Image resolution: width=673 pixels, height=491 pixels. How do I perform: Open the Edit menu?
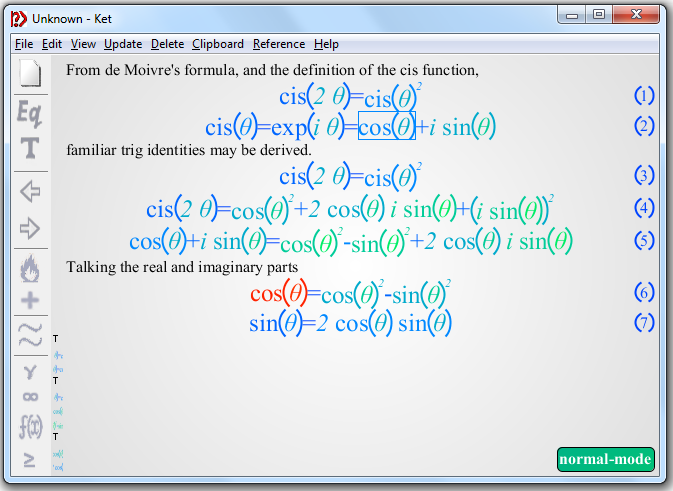[52, 44]
